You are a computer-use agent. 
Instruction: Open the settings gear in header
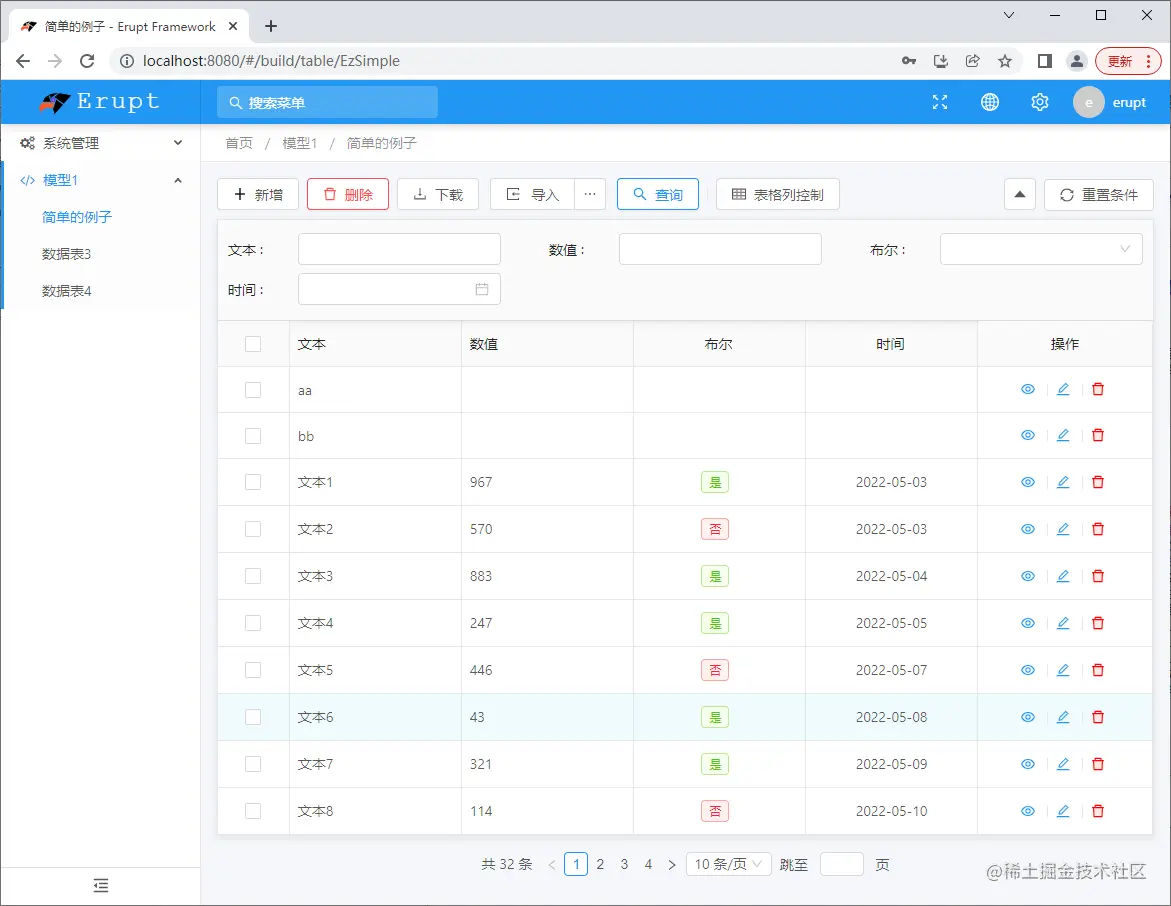(1040, 102)
